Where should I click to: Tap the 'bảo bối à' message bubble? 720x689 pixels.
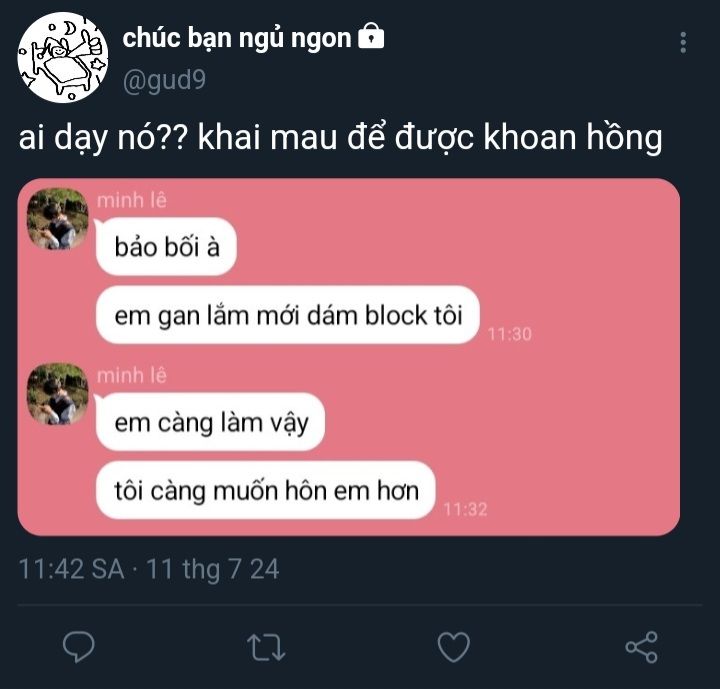point(166,247)
